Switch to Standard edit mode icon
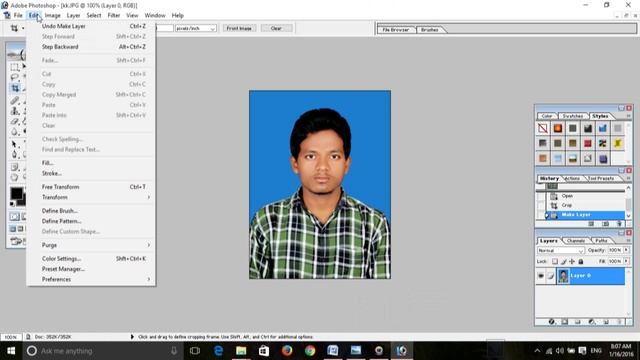 pos(14,217)
